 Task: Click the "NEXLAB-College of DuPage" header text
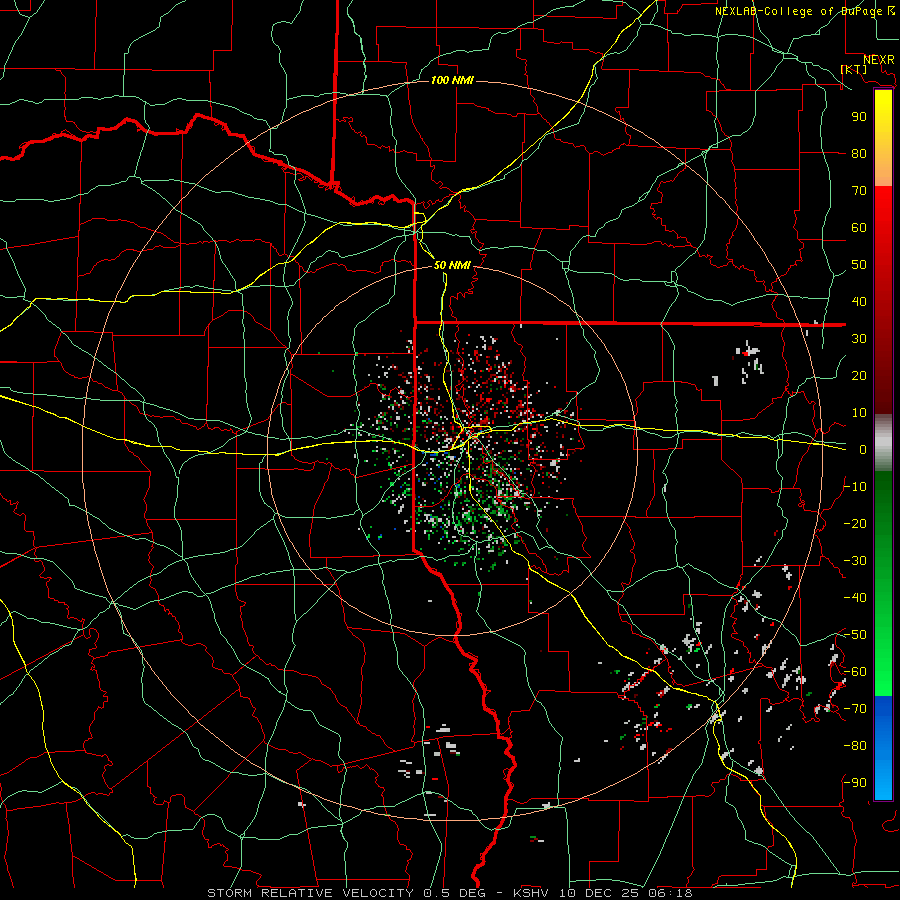[x=800, y=11]
